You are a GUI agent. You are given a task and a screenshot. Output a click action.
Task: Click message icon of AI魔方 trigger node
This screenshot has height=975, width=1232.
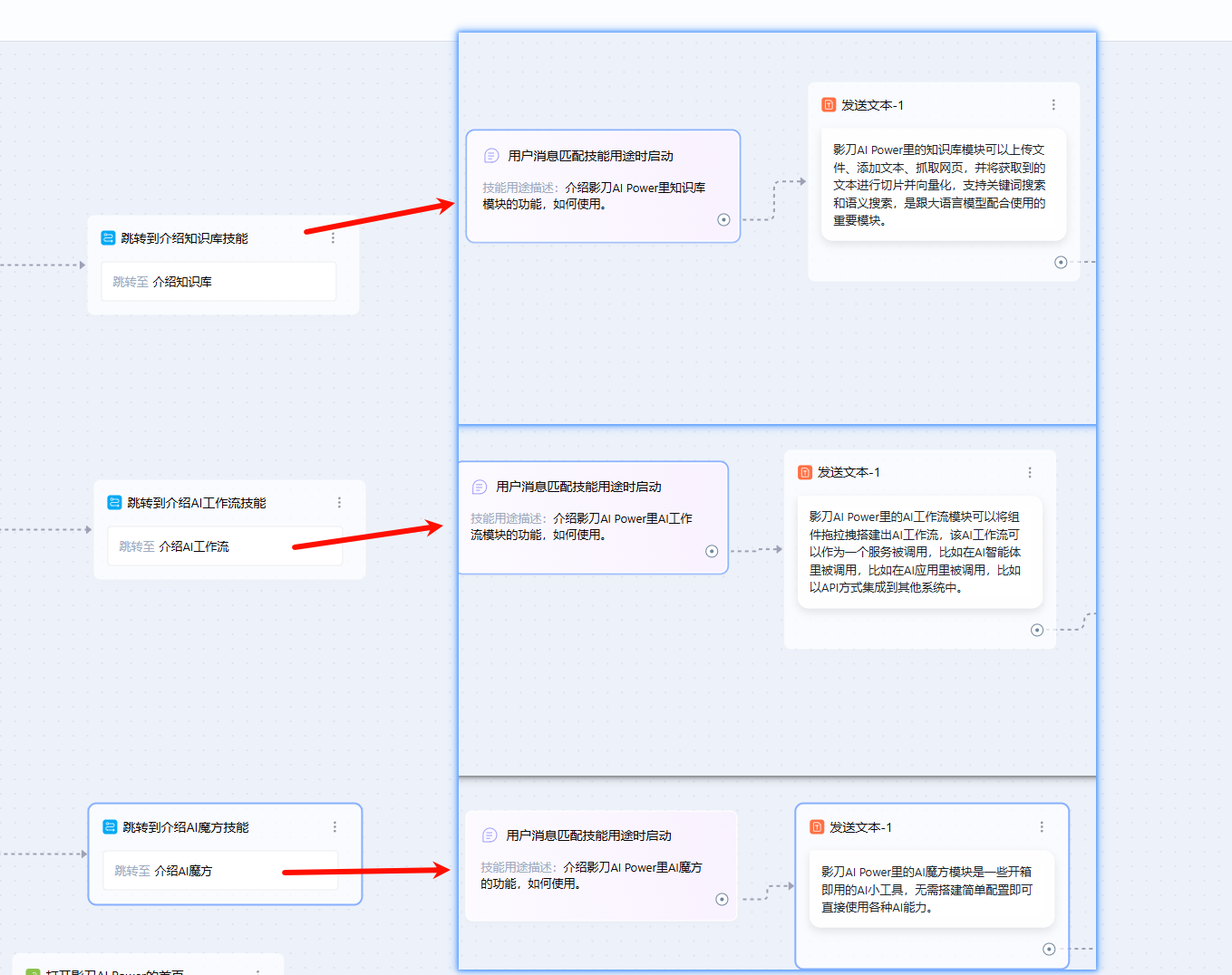490,835
